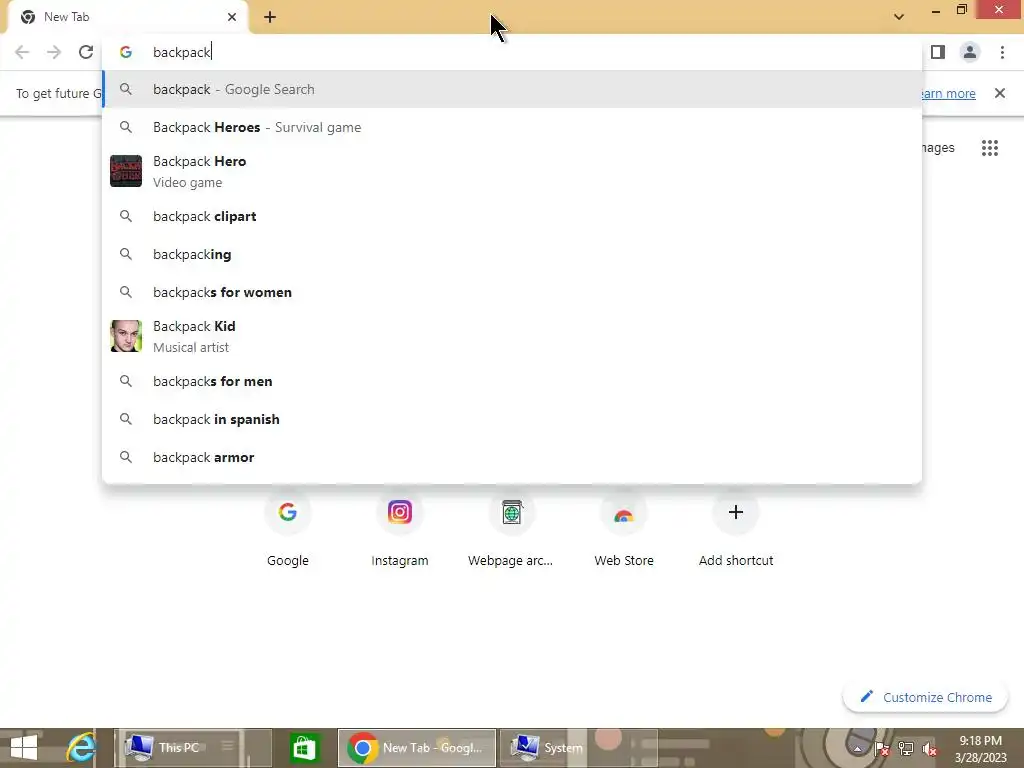The width and height of the screenshot is (1024, 768).
Task: Open the Web Store shortcut tile
Action: (x=624, y=530)
